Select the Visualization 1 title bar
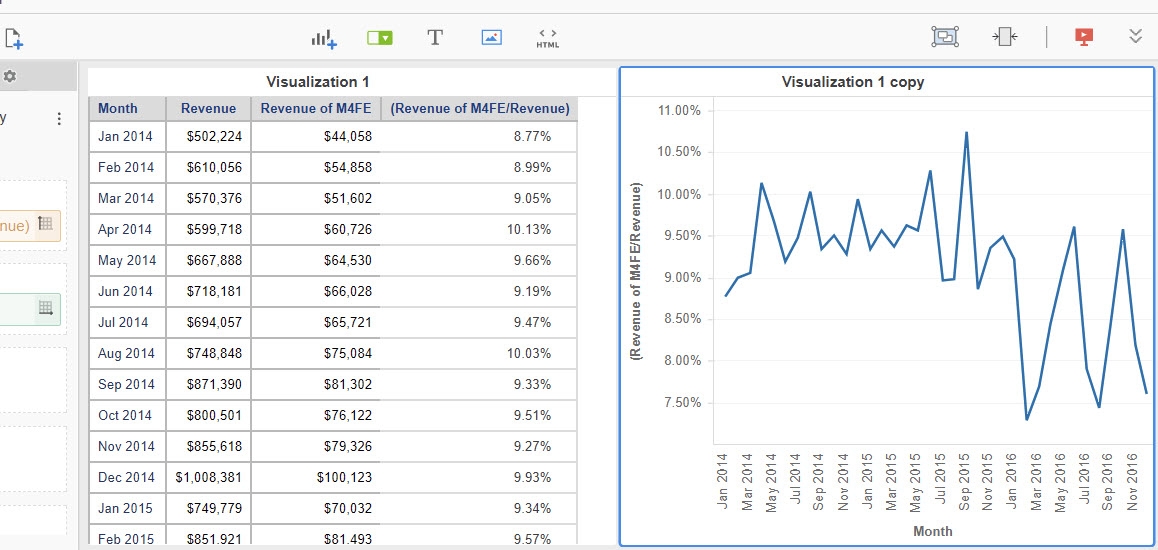 [x=317, y=82]
